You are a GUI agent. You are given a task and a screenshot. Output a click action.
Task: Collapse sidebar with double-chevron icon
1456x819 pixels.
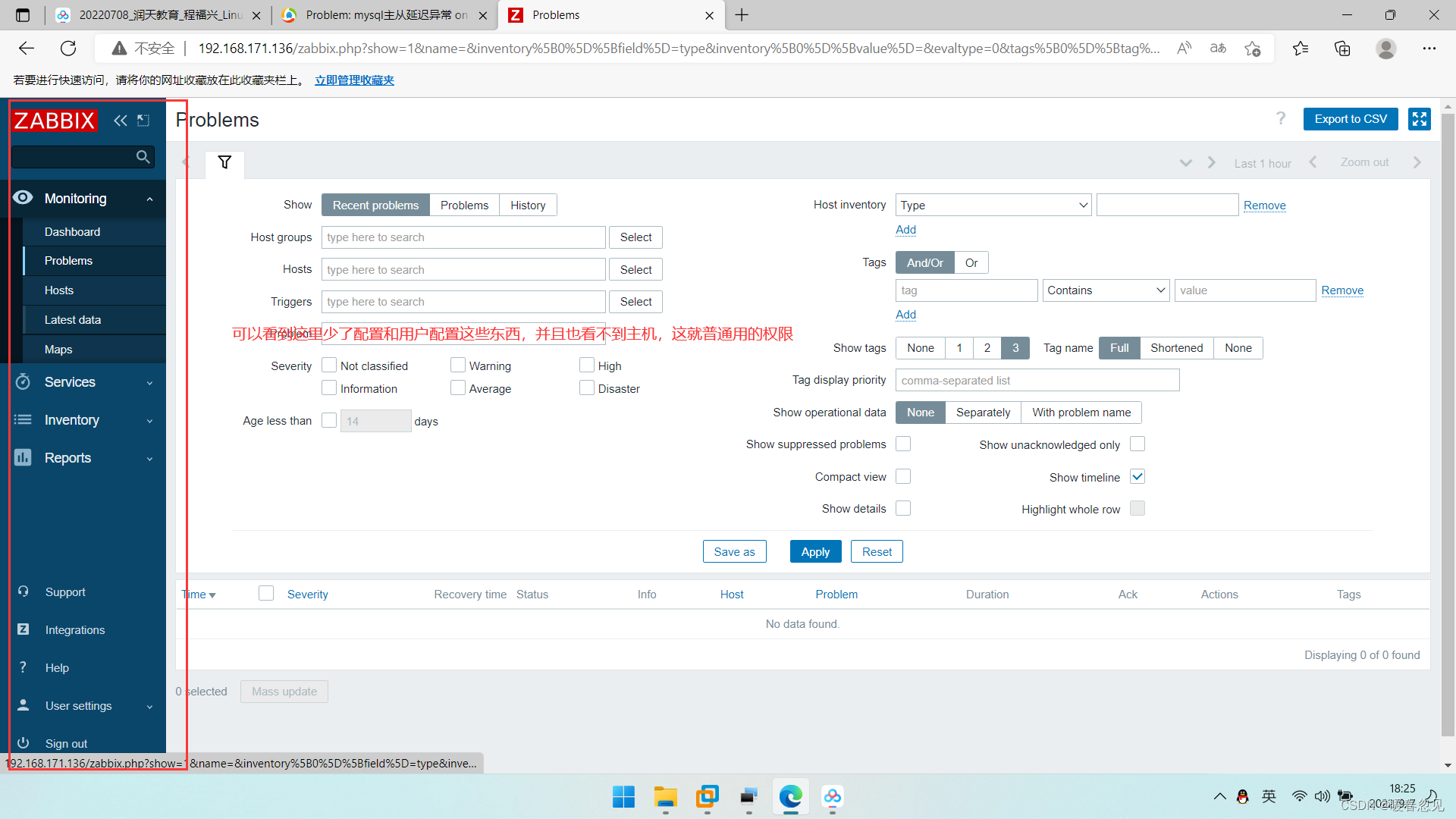pyautogui.click(x=120, y=121)
